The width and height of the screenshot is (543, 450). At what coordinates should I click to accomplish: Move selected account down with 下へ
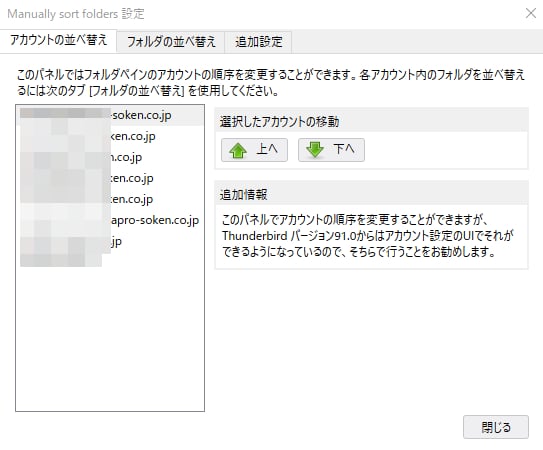[x=331, y=150]
